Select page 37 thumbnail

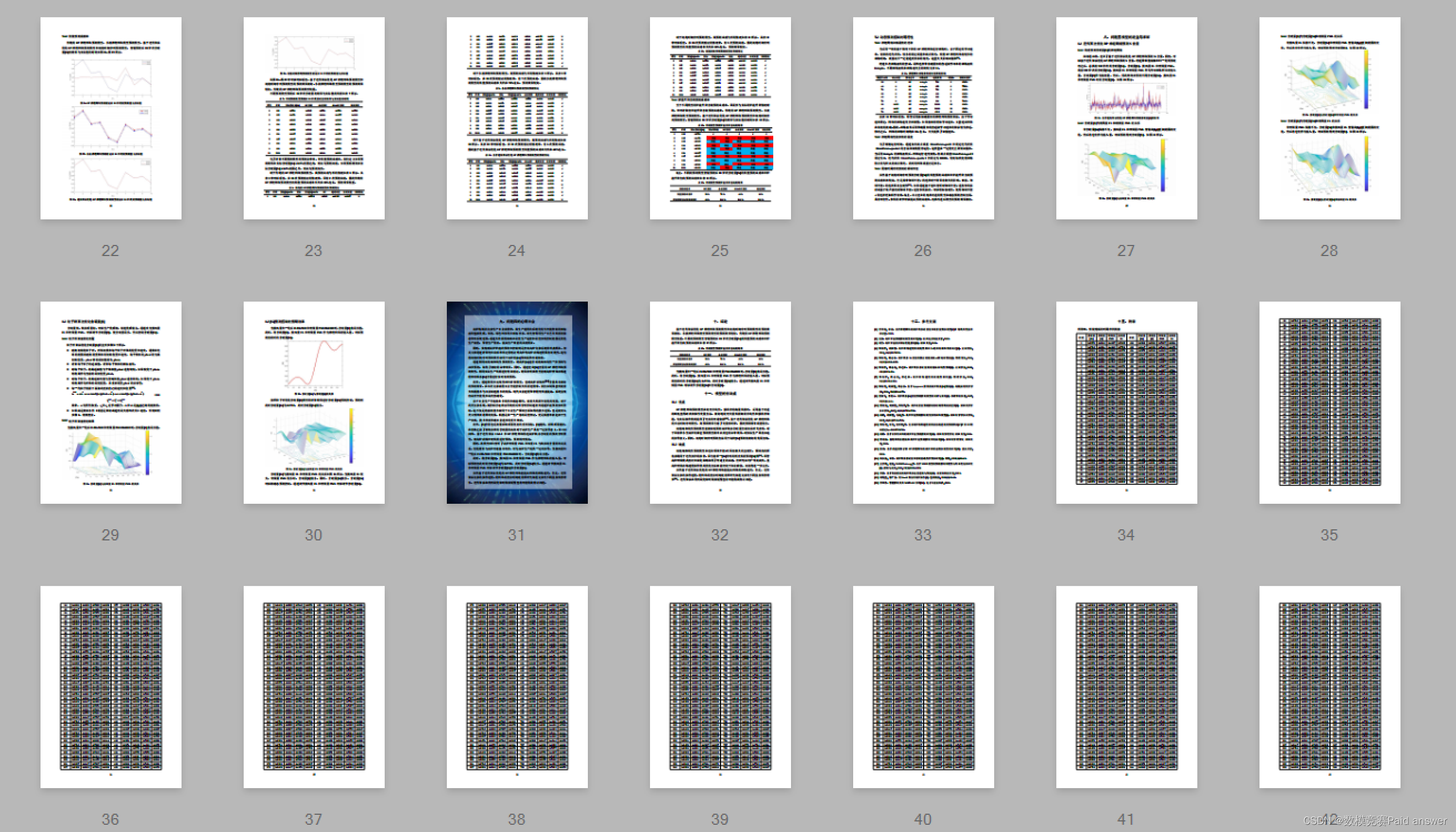click(x=314, y=687)
